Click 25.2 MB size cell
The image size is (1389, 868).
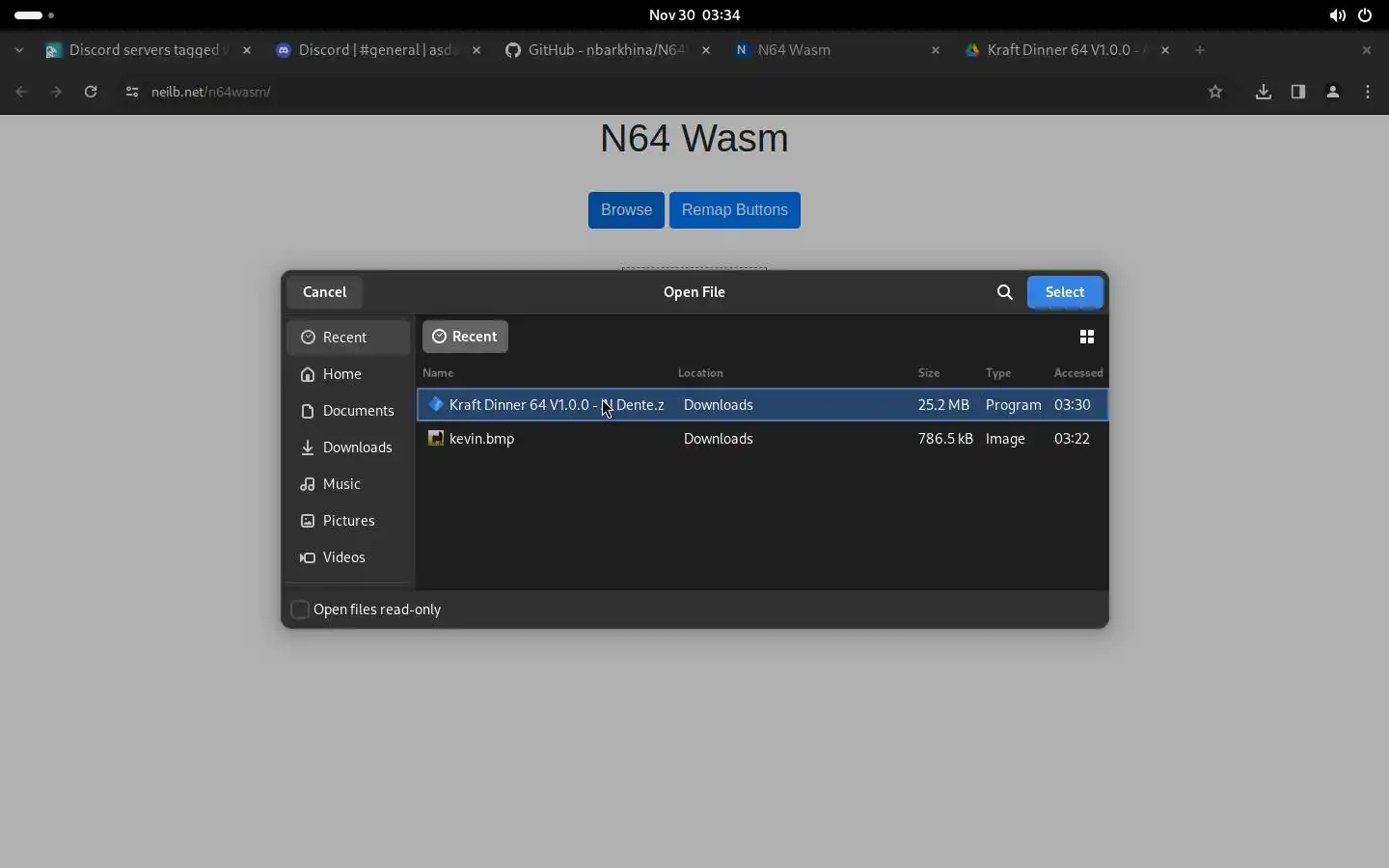943,405
